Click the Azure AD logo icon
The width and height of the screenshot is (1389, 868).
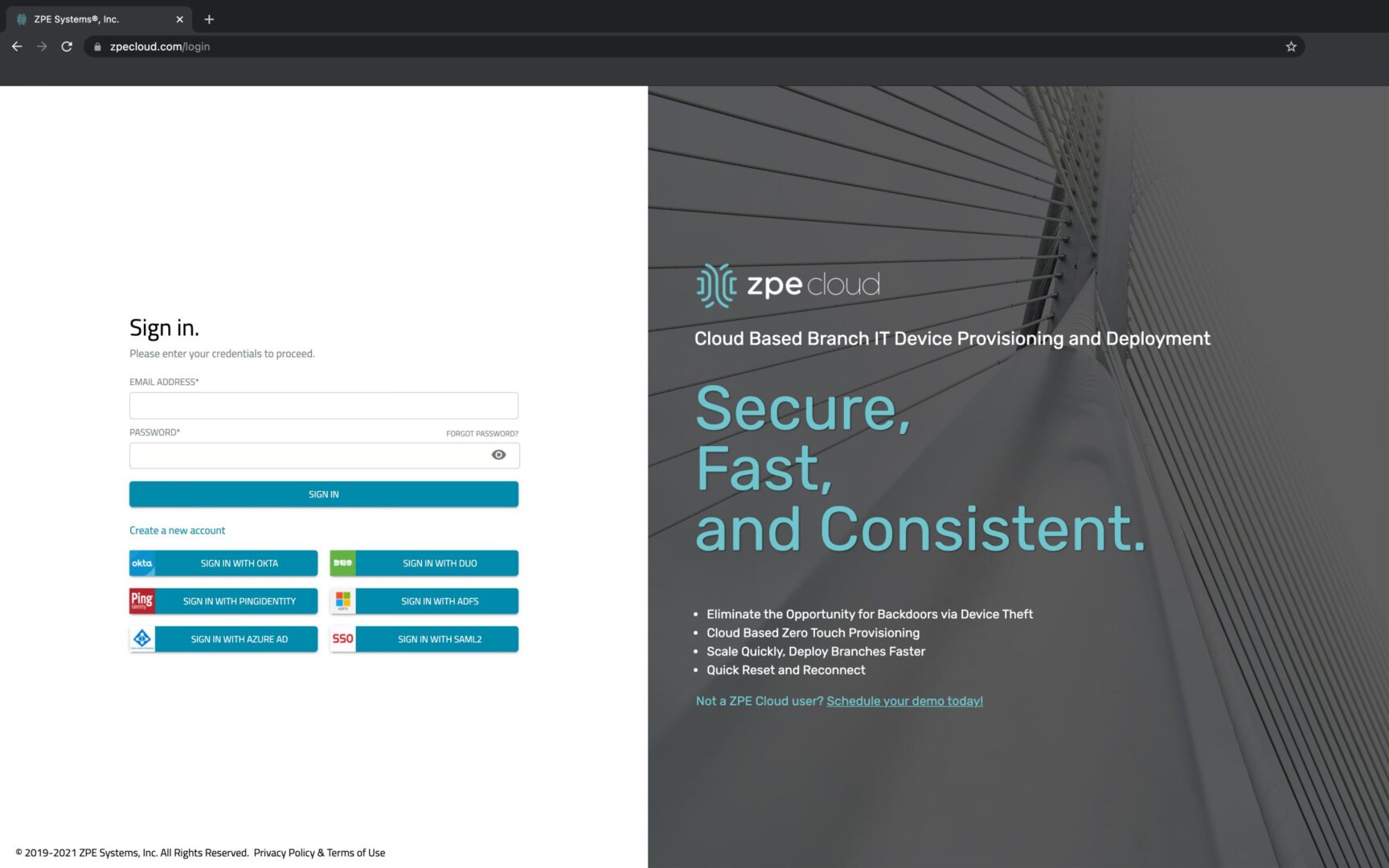tap(142, 639)
